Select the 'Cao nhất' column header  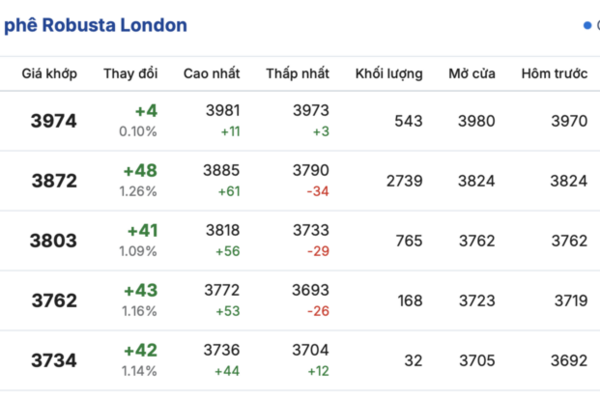click(211, 74)
